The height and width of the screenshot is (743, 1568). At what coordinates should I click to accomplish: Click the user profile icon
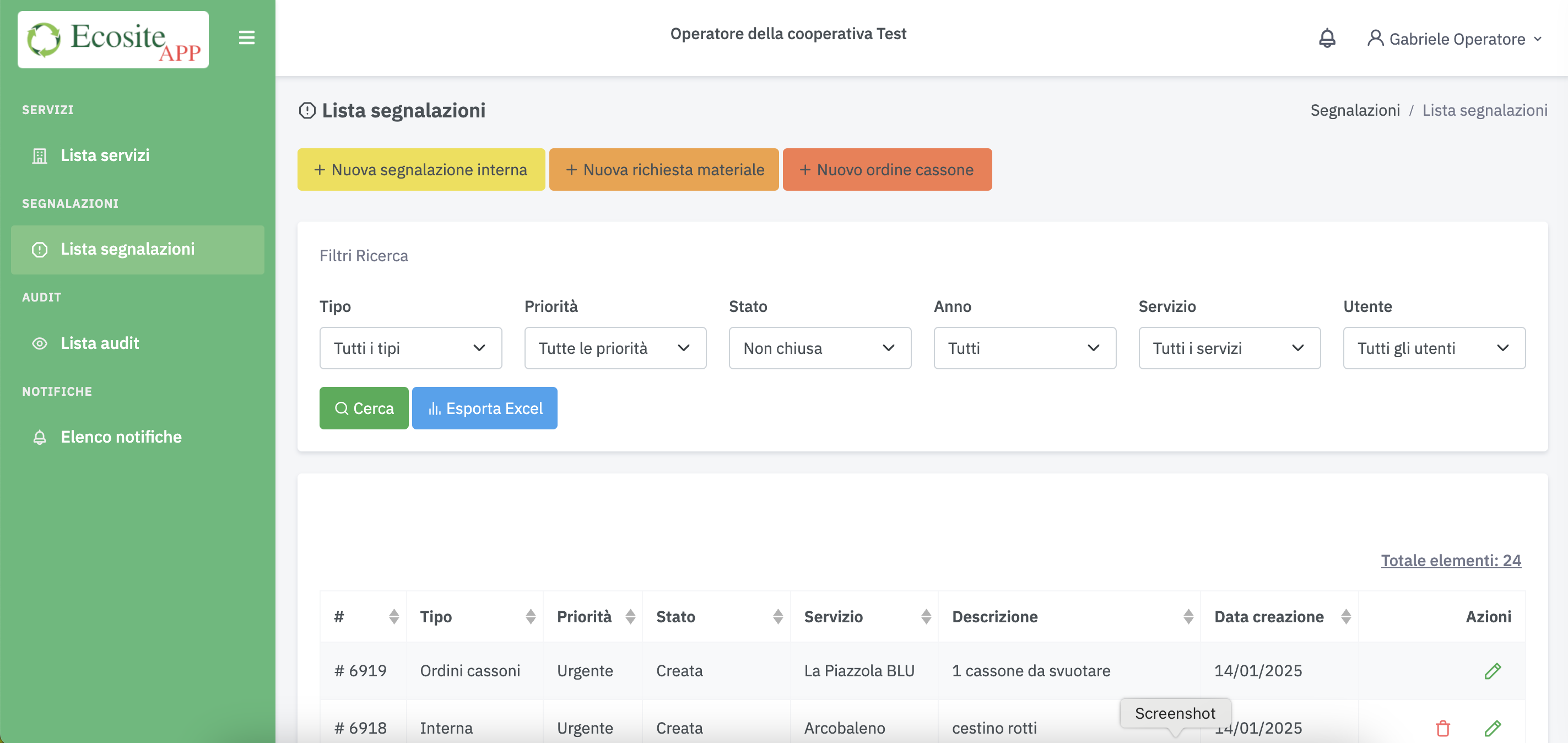(1375, 39)
